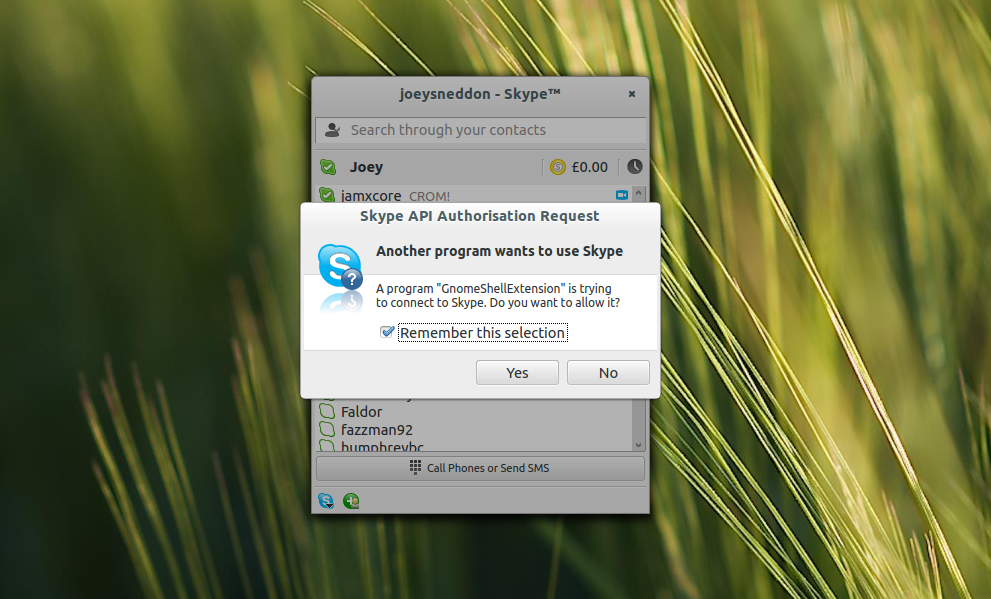This screenshot has height=599, width=991.
Task: Click Faldor's offline status icon
Action: (327, 411)
